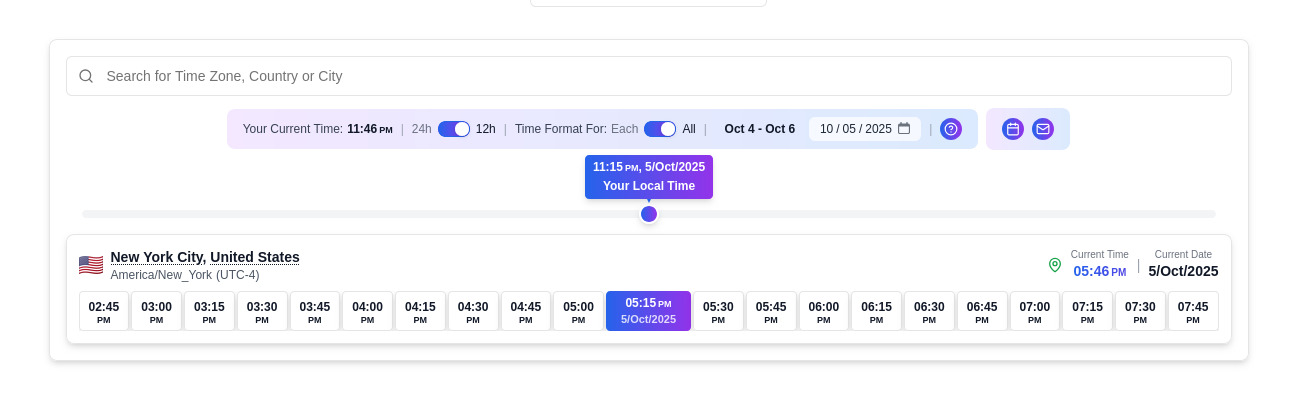Pick the 05:00 PM time cell

(578, 311)
